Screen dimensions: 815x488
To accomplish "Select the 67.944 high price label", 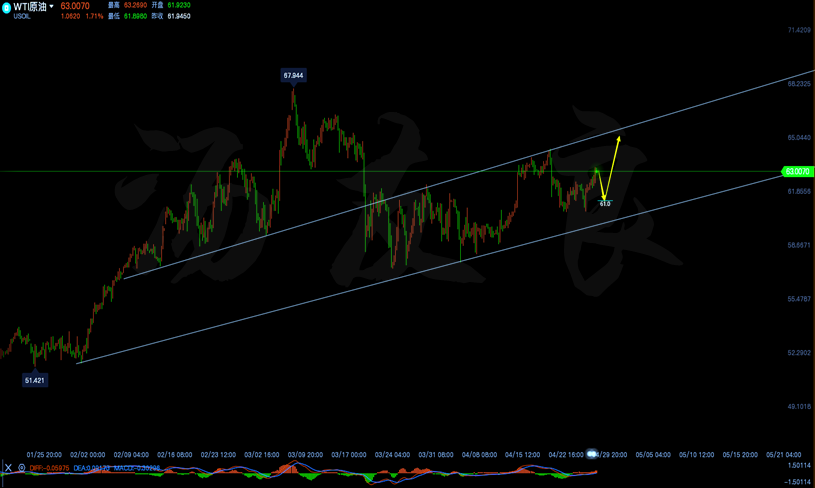I will (x=293, y=75).
